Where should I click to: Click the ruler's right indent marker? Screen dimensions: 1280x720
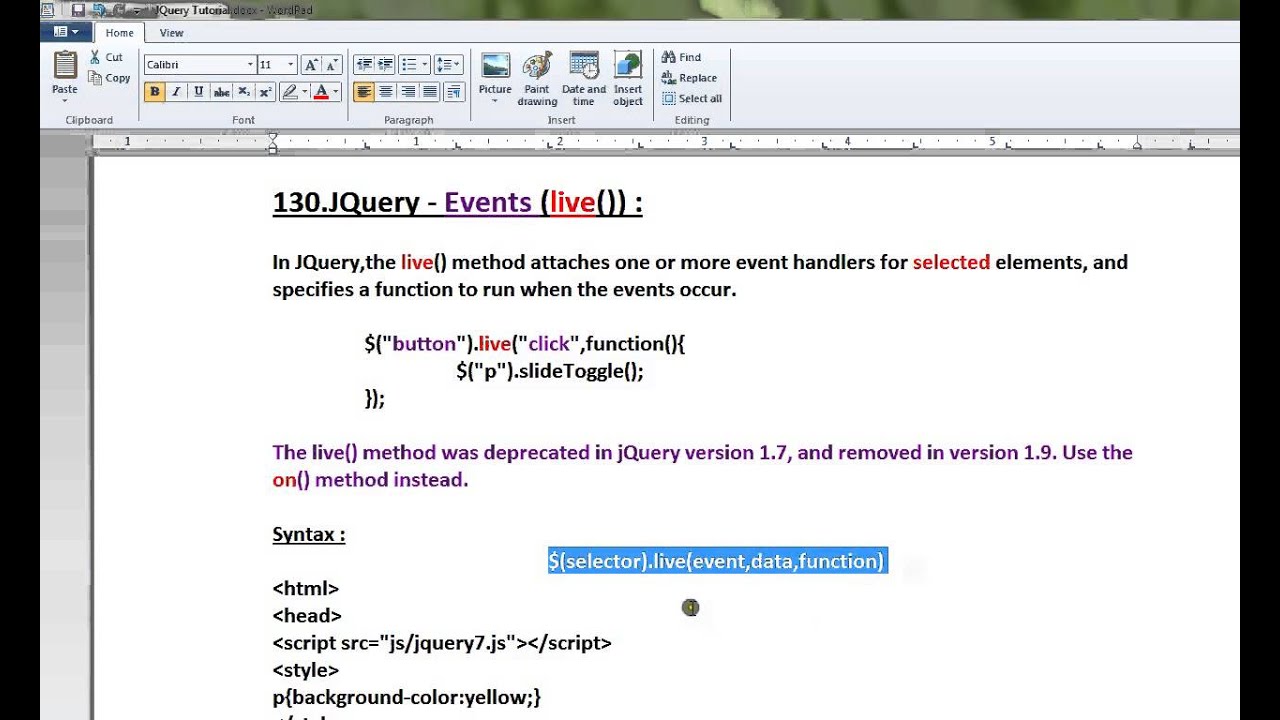1137,146
